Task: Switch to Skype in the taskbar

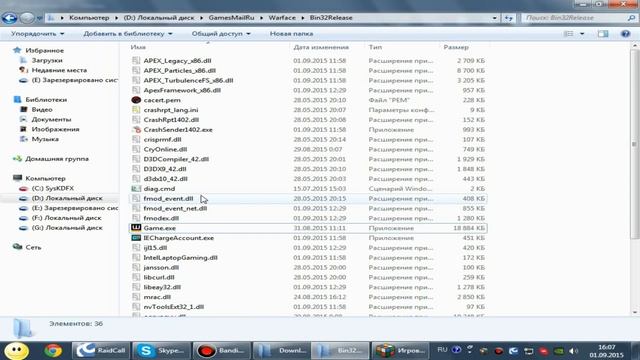Action: click(x=162, y=351)
